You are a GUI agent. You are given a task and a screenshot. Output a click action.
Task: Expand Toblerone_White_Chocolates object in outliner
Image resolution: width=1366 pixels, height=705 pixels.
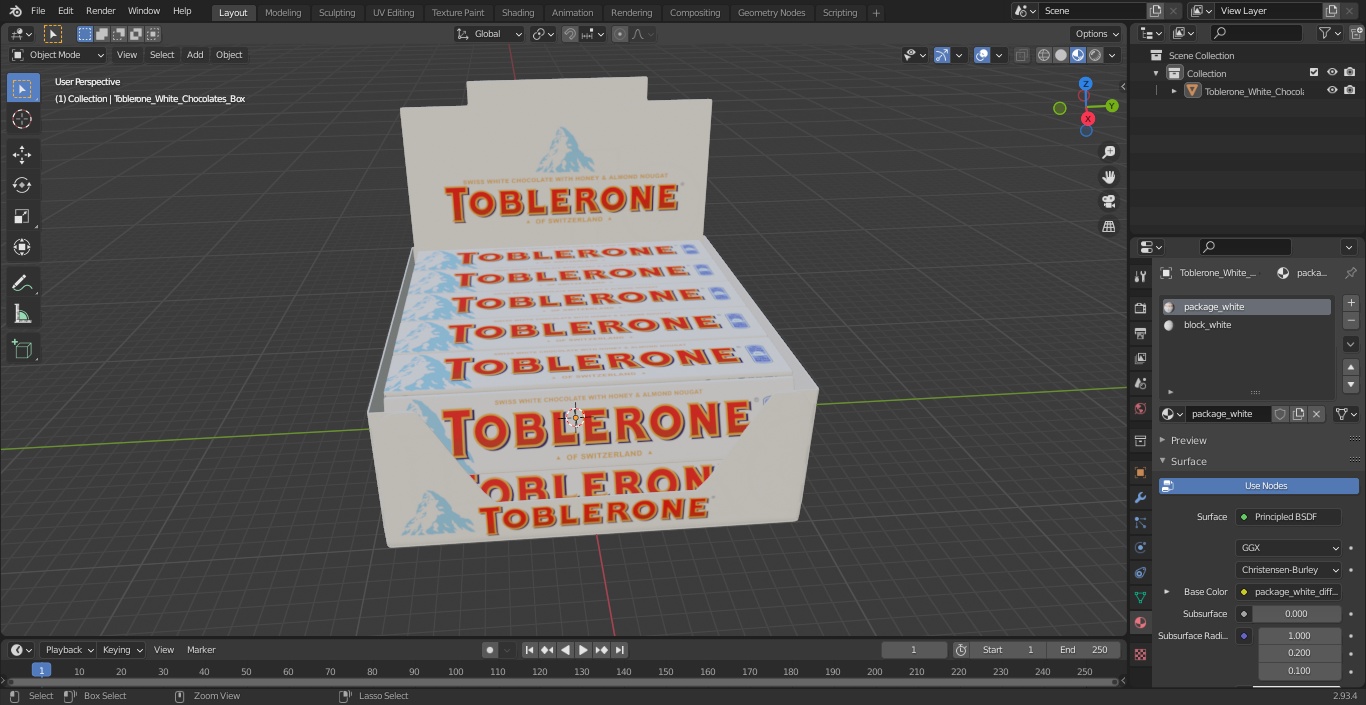pyautogui.click(x=1174, y=91)
